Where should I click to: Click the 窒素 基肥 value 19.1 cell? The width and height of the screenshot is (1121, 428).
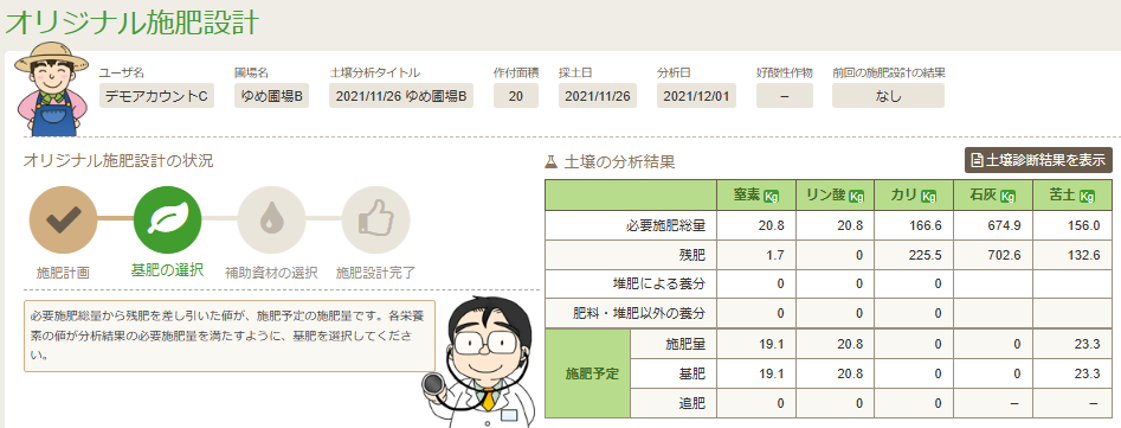(x=758, y=374)
